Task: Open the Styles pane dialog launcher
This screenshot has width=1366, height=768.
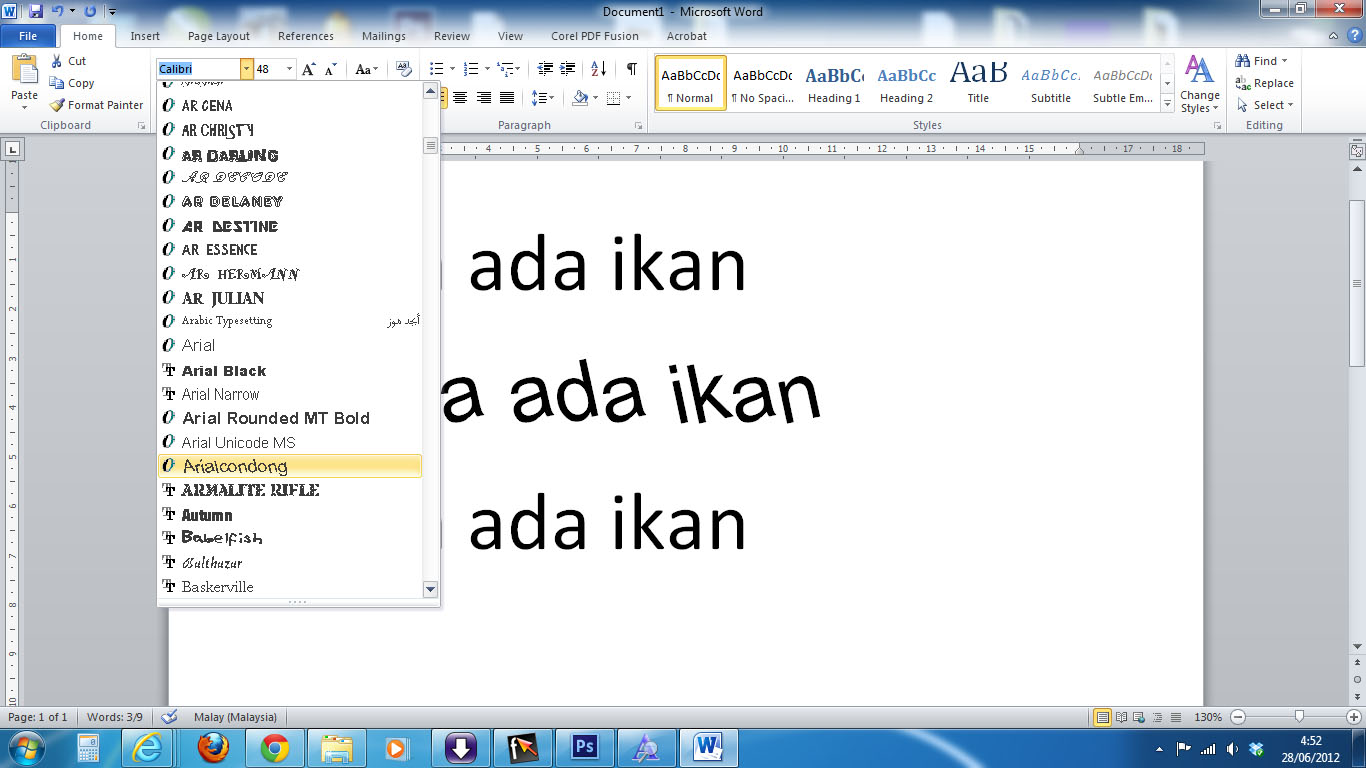Action: (1217, 127)
